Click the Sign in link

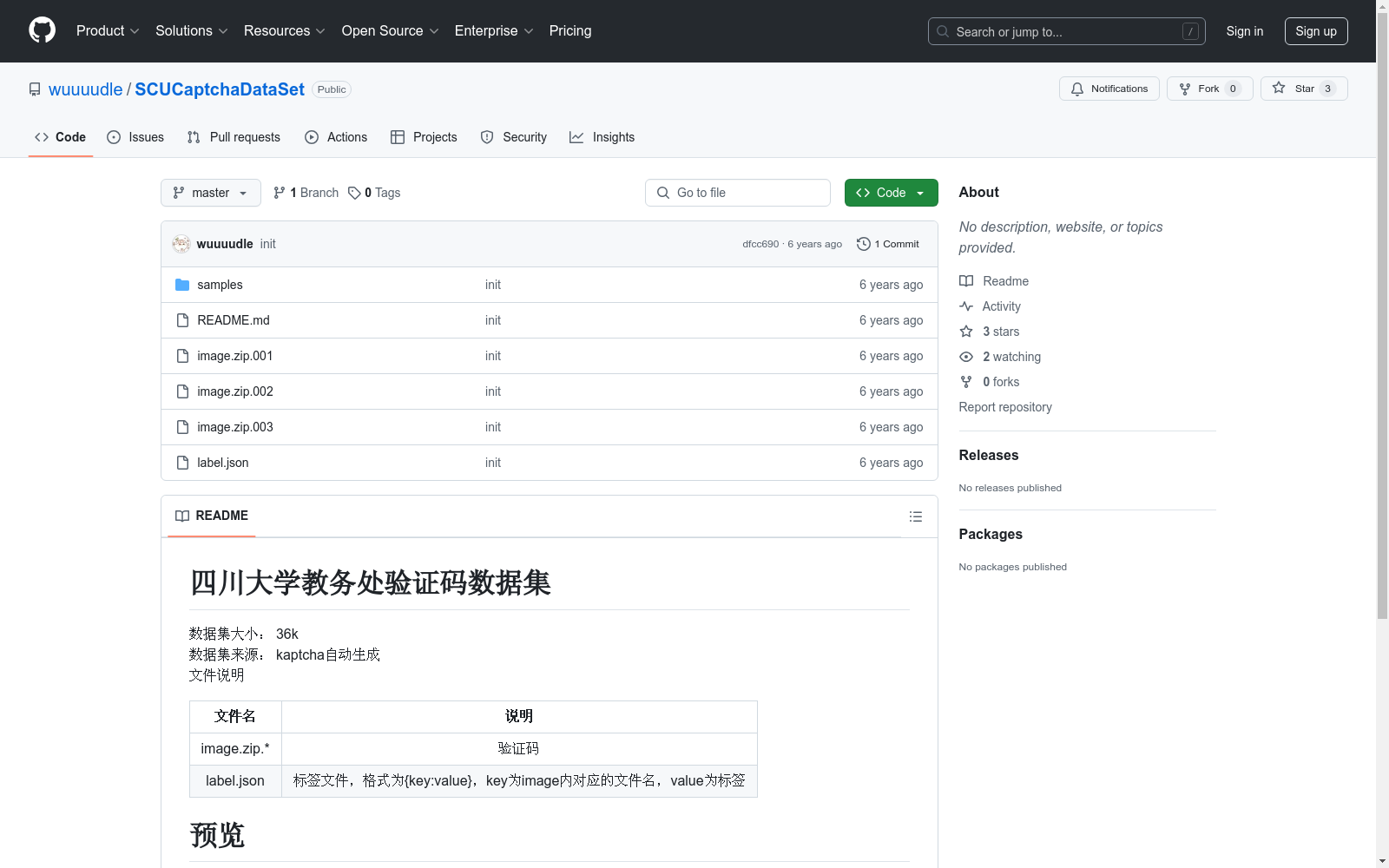[1245, 31]
